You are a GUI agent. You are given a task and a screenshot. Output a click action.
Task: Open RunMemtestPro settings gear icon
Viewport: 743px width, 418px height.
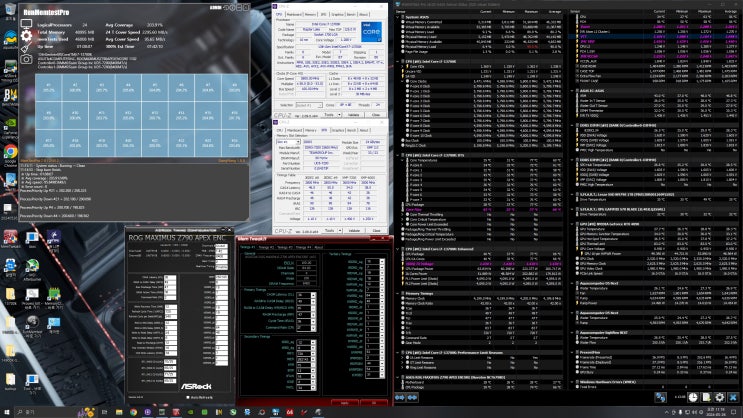pyautogui.click(x=26, y=36)
